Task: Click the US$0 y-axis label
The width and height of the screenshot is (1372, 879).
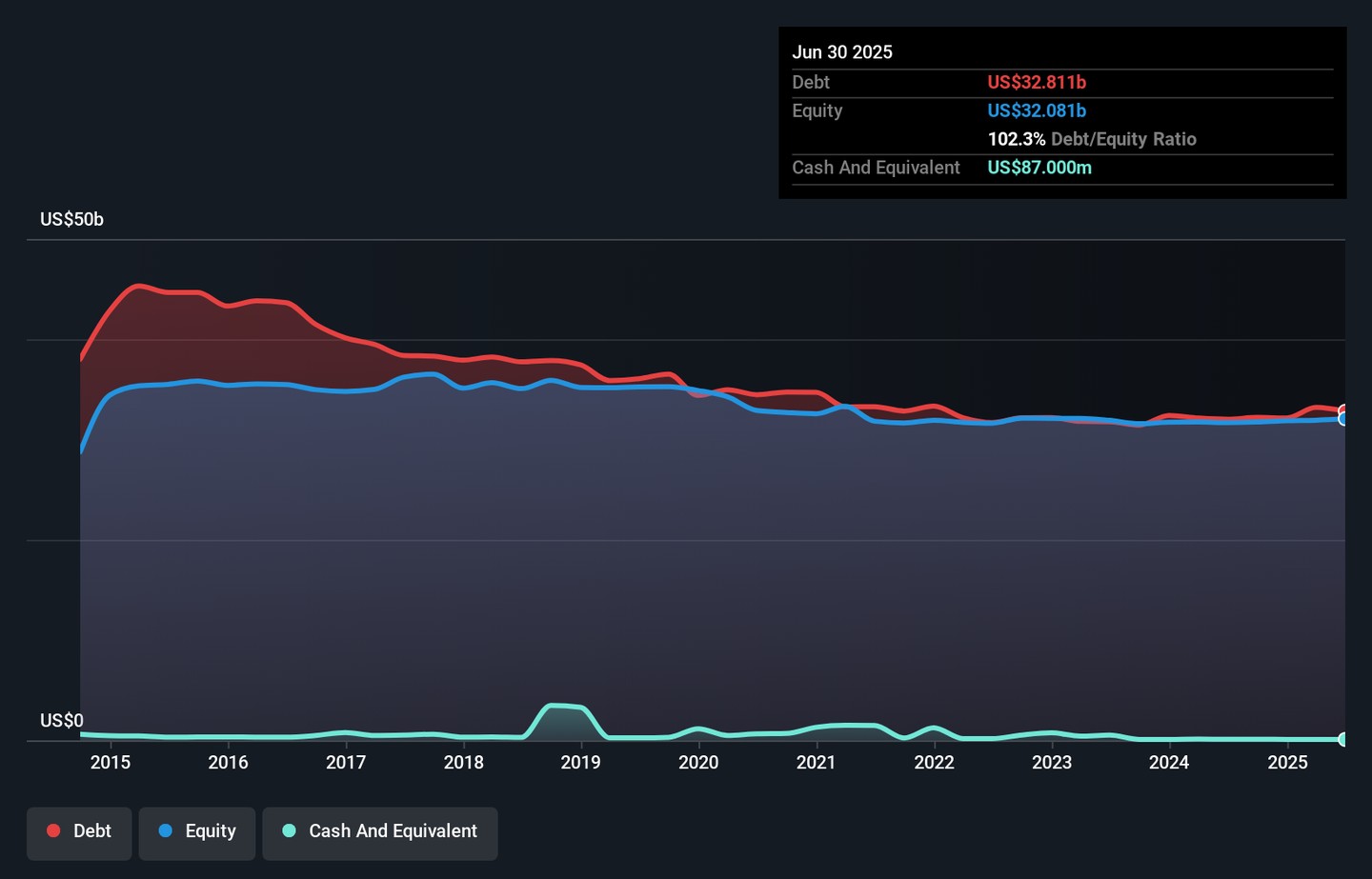Action: [62, 721]
